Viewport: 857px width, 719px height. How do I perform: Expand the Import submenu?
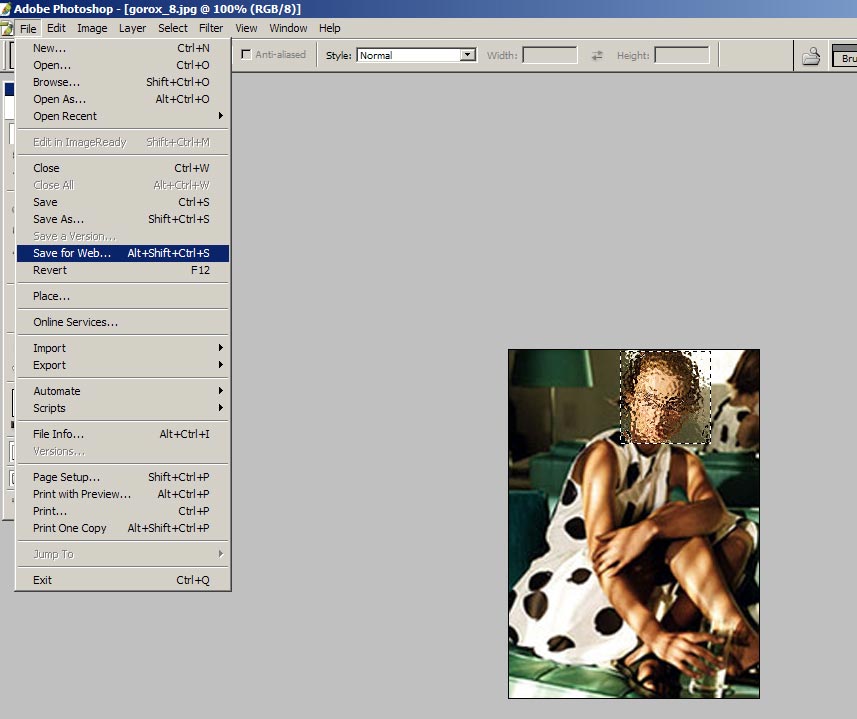coord(123,348)
